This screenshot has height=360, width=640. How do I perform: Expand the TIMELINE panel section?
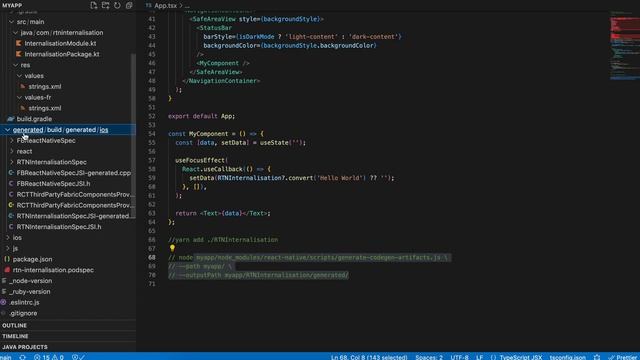68,336
